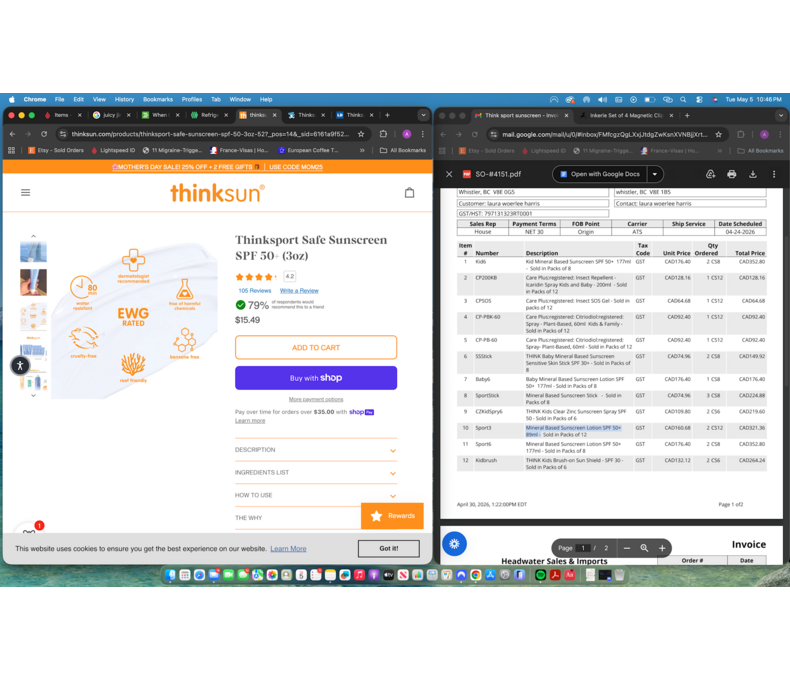Viewport: 790px width, 680px height.
Task: Print the SO-#4151.pdf invoice
Action: [732, 174]
